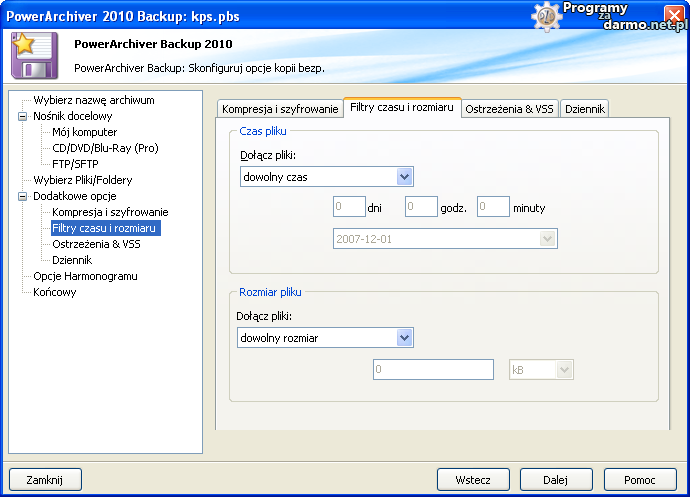Open help with Pomoc button
Viewport: 690px width, 497px height.
pyautogui.click(x=640, y=480)
